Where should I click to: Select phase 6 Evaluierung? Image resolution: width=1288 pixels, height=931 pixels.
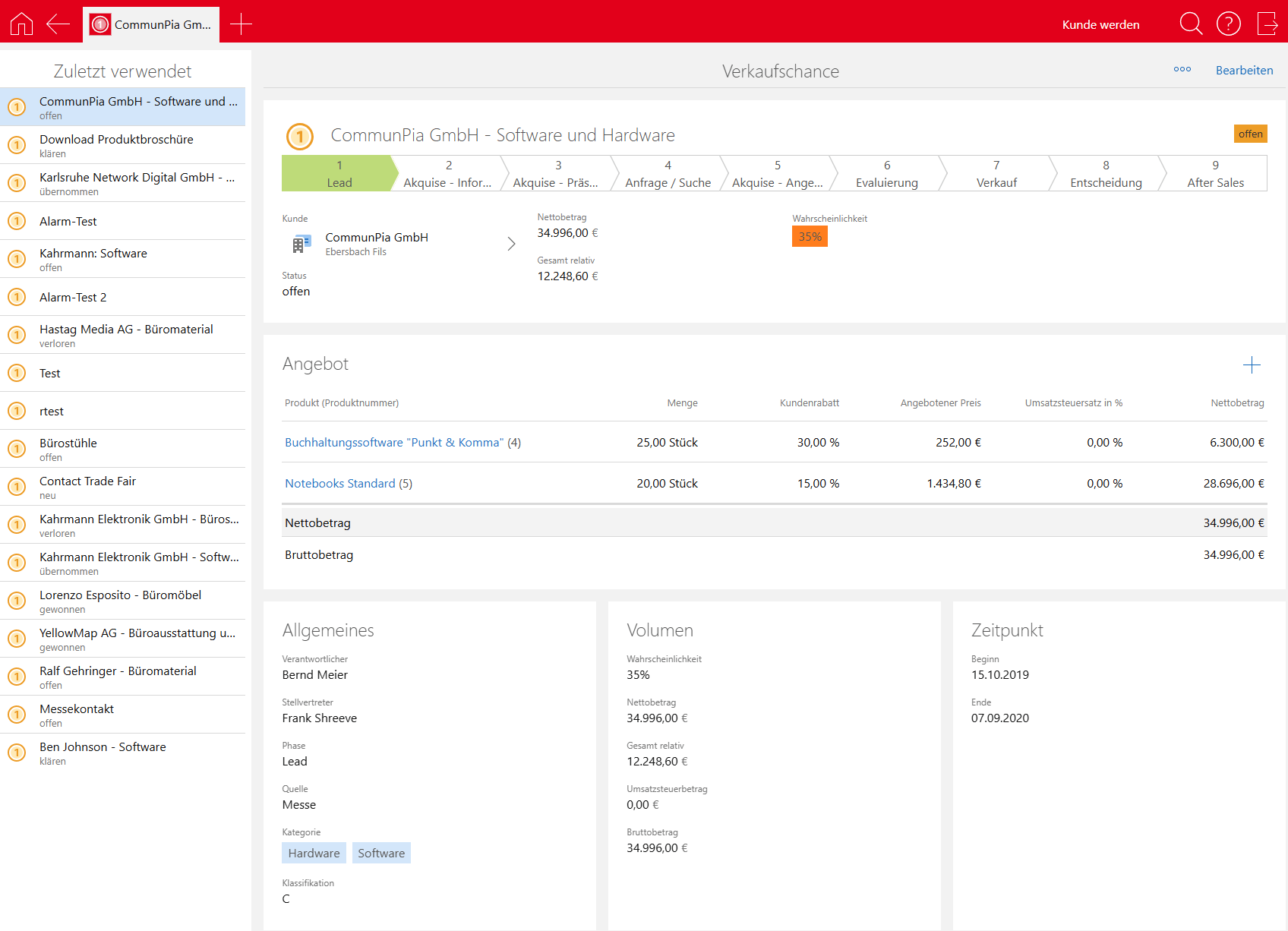pos(886,174)
